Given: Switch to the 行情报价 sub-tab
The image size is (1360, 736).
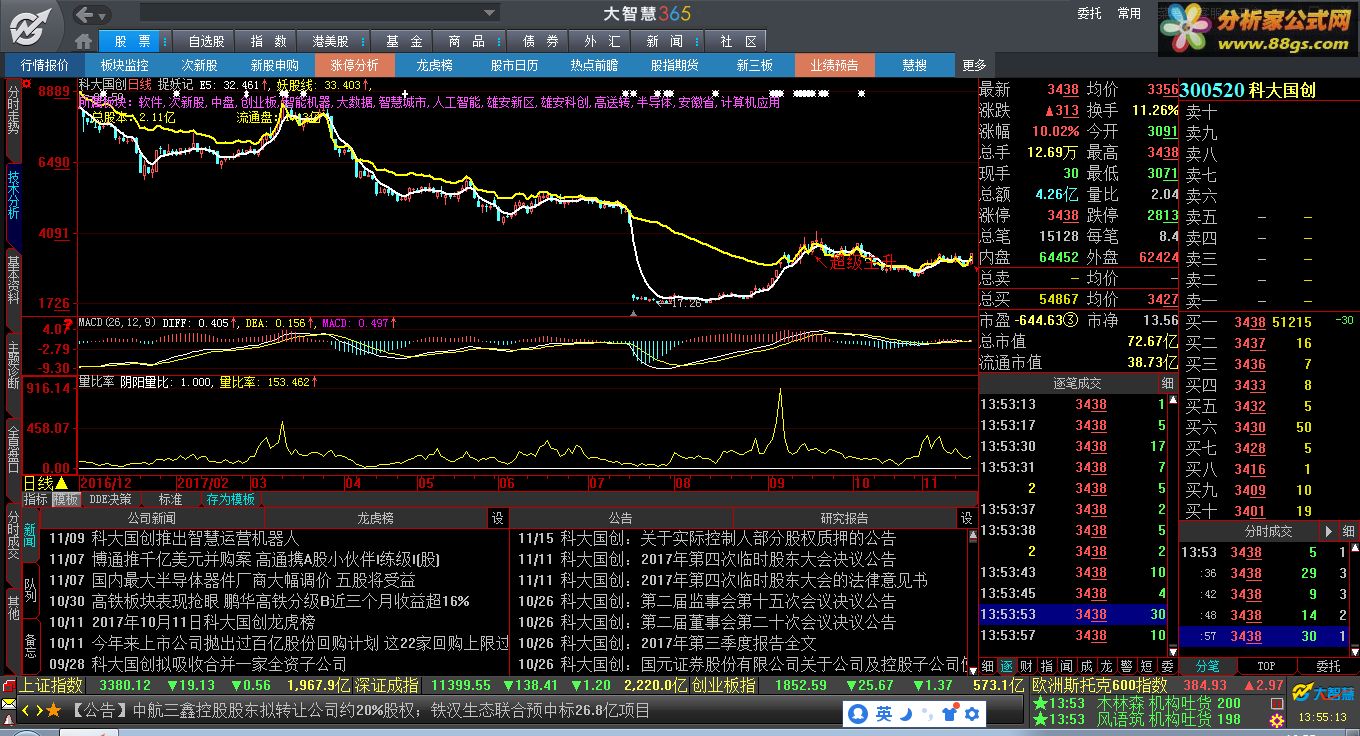Looking at the screenshot, I should pos(45,65).
